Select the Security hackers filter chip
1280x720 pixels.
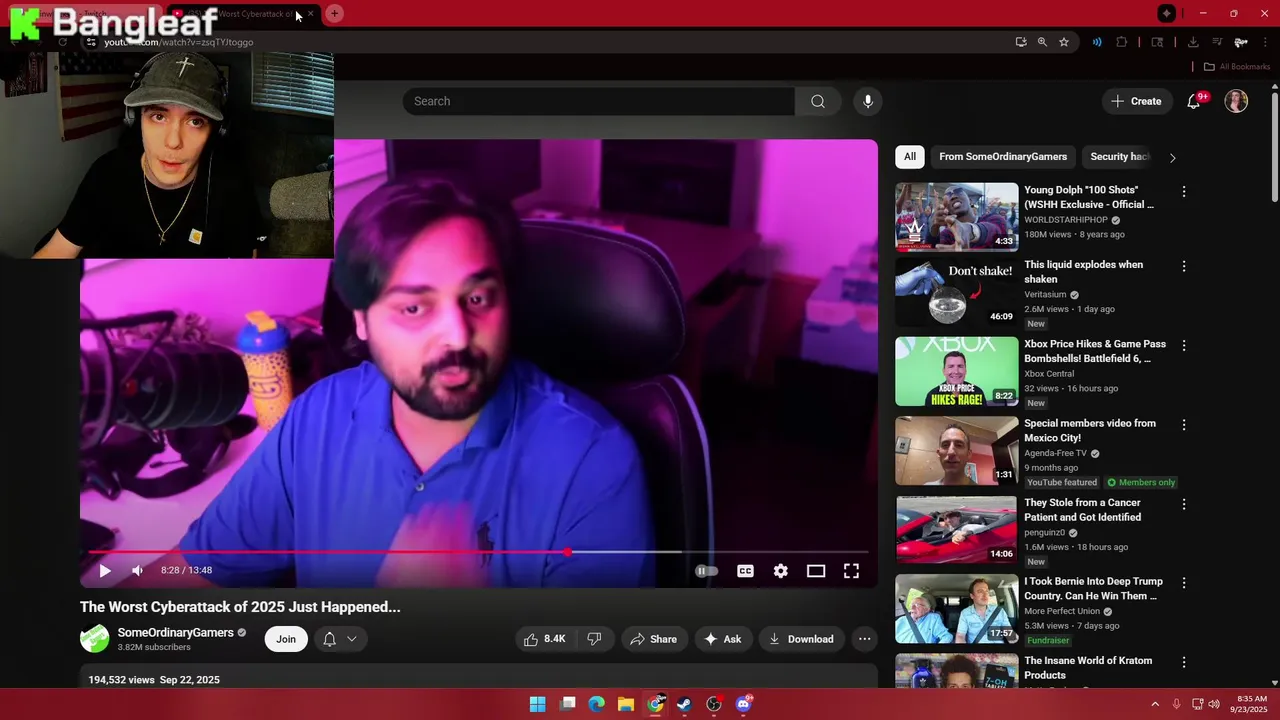point(1120,157)
